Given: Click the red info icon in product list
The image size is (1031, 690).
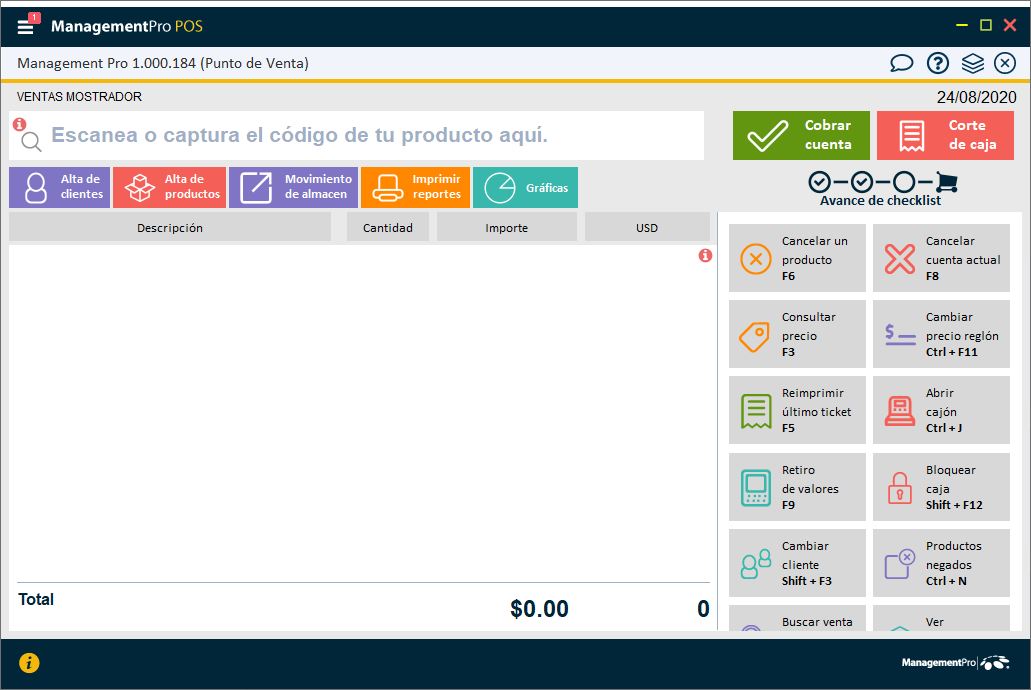Looking at the screenshot, I should tap(705, 255).
